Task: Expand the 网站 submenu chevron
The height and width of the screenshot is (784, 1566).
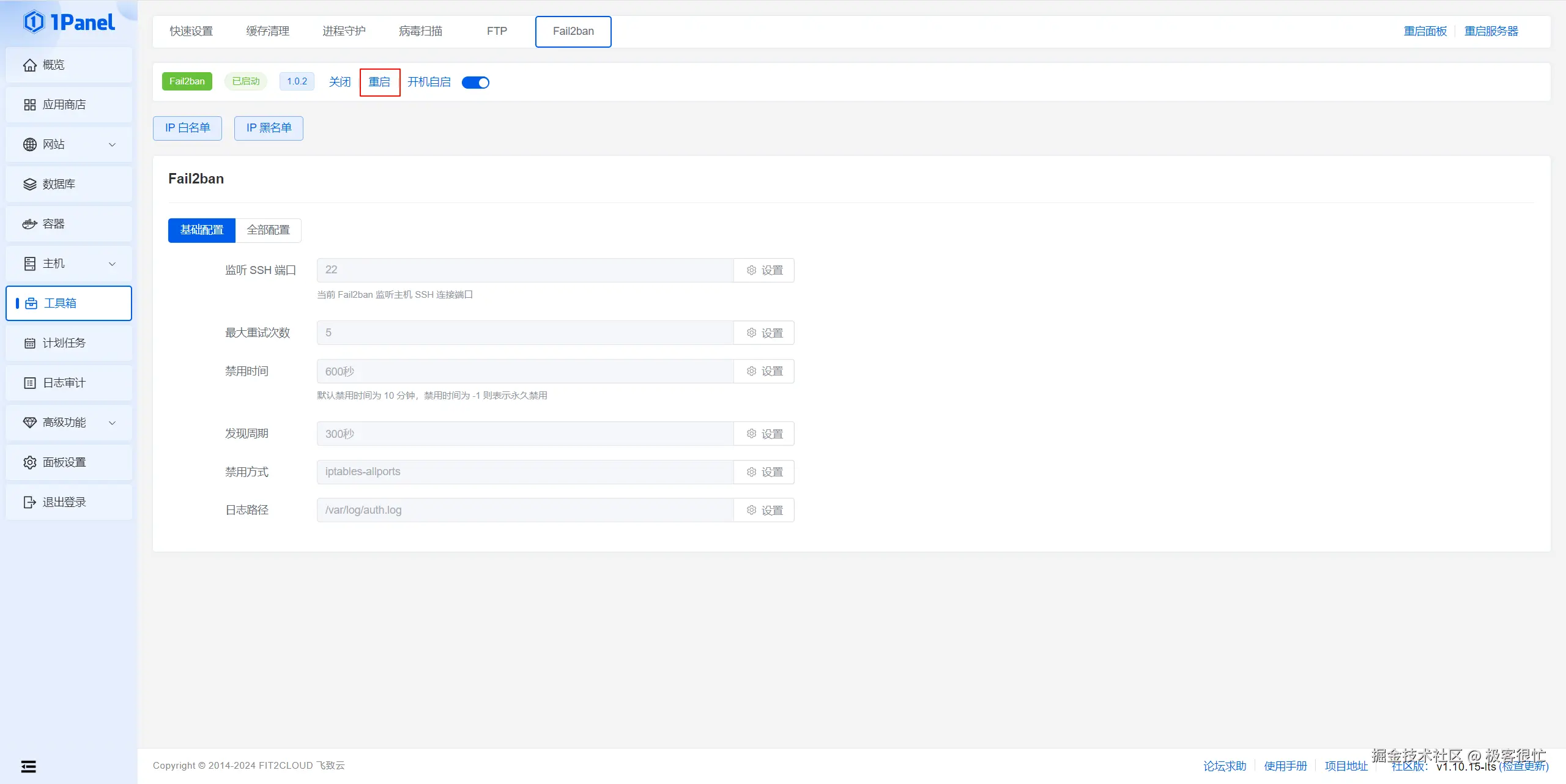Action: (x=112, y=145)
